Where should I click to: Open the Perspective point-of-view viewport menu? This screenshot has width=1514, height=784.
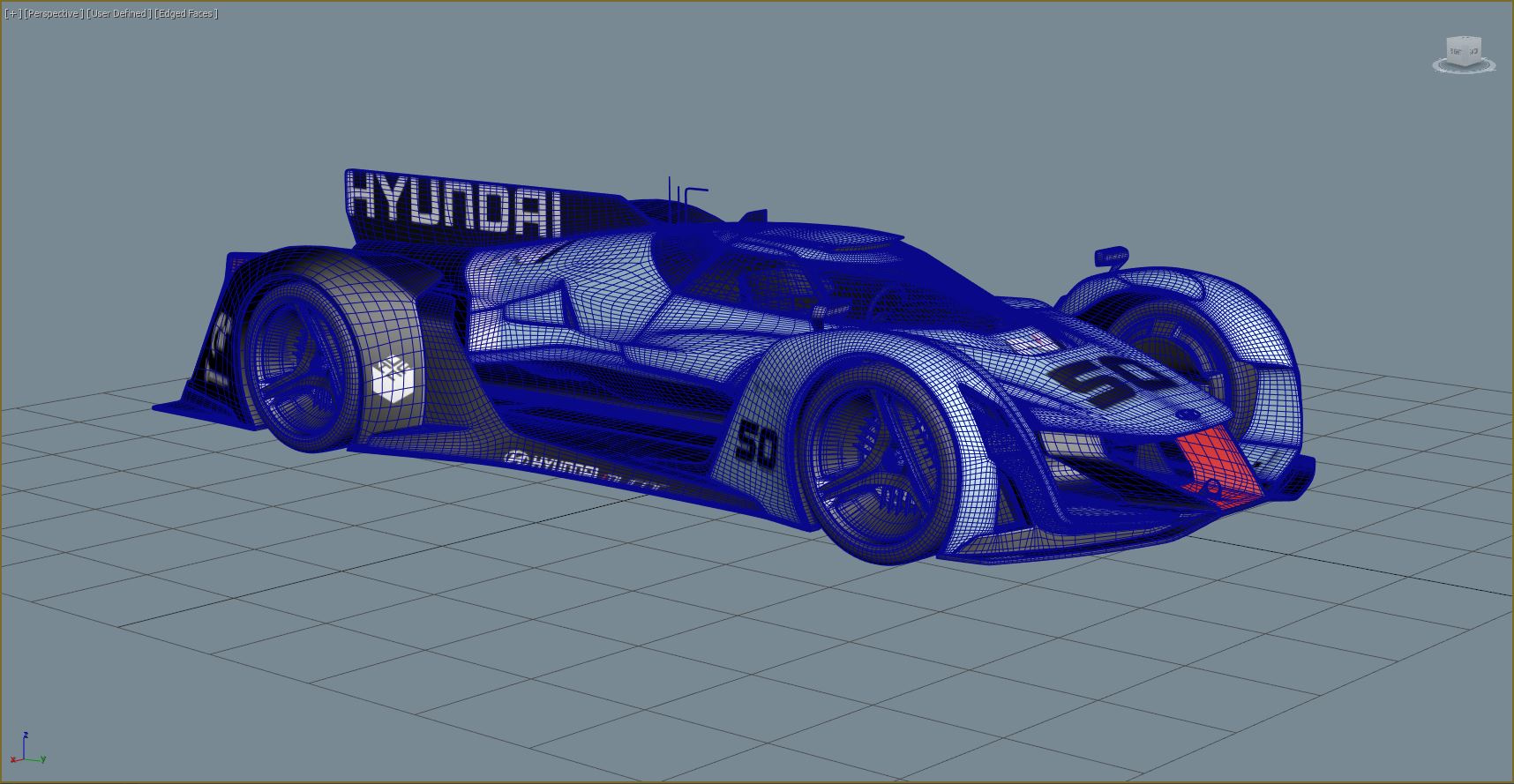click(x=54, y=13)
